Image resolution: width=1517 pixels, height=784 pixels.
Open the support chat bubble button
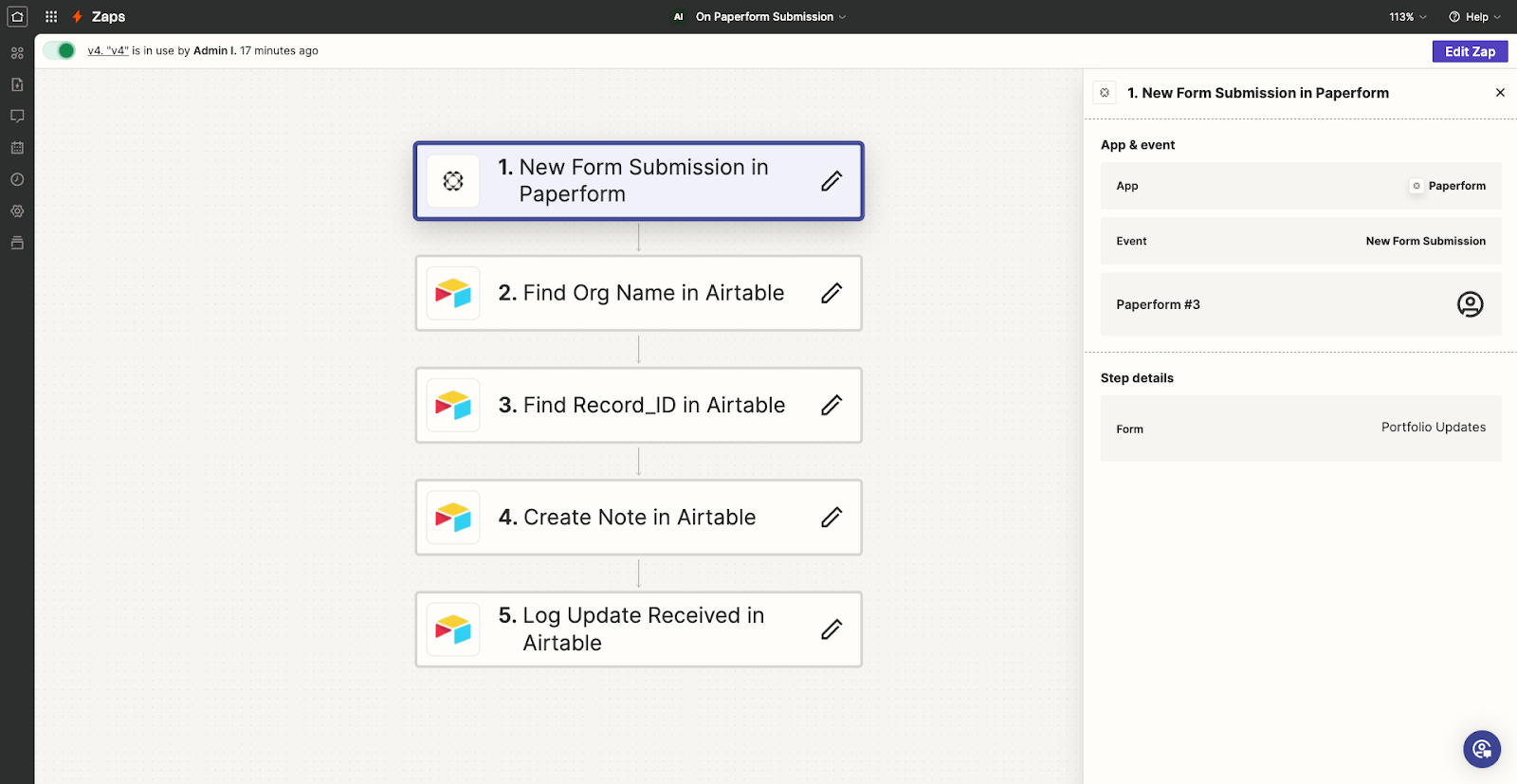pyautogui.click(x=1482, y=749)
